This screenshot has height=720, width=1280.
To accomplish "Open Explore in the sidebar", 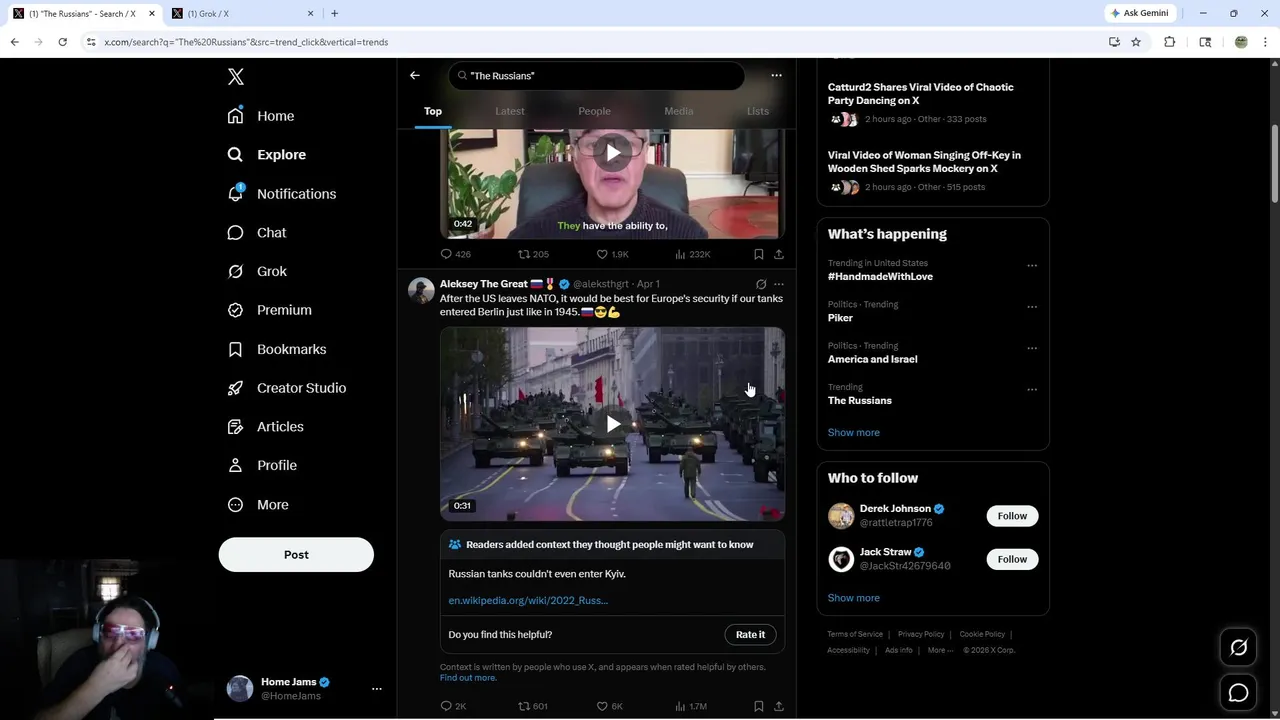I will (267, 155).
